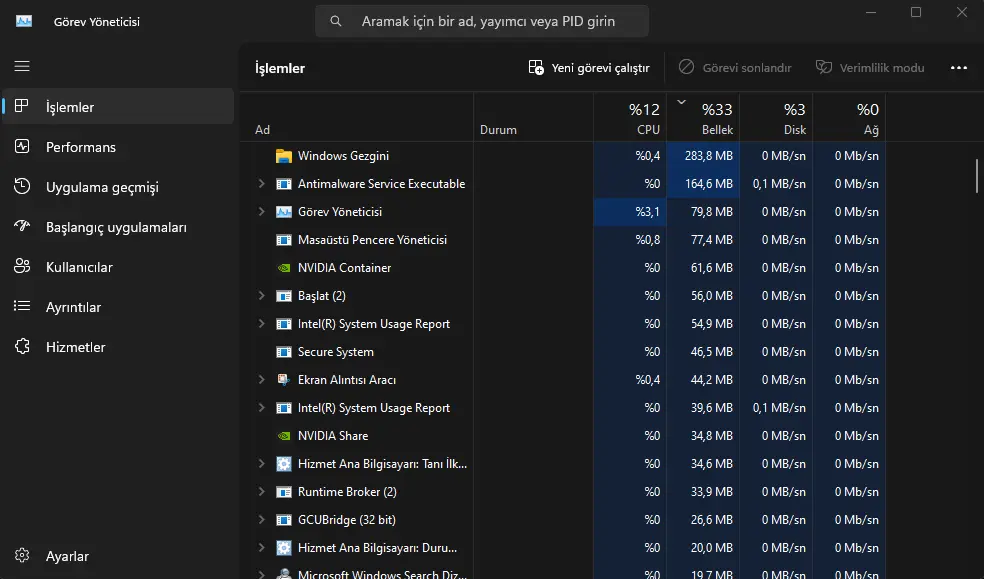
Task: Open the Ayarlar page
Action: pos(118,556)
